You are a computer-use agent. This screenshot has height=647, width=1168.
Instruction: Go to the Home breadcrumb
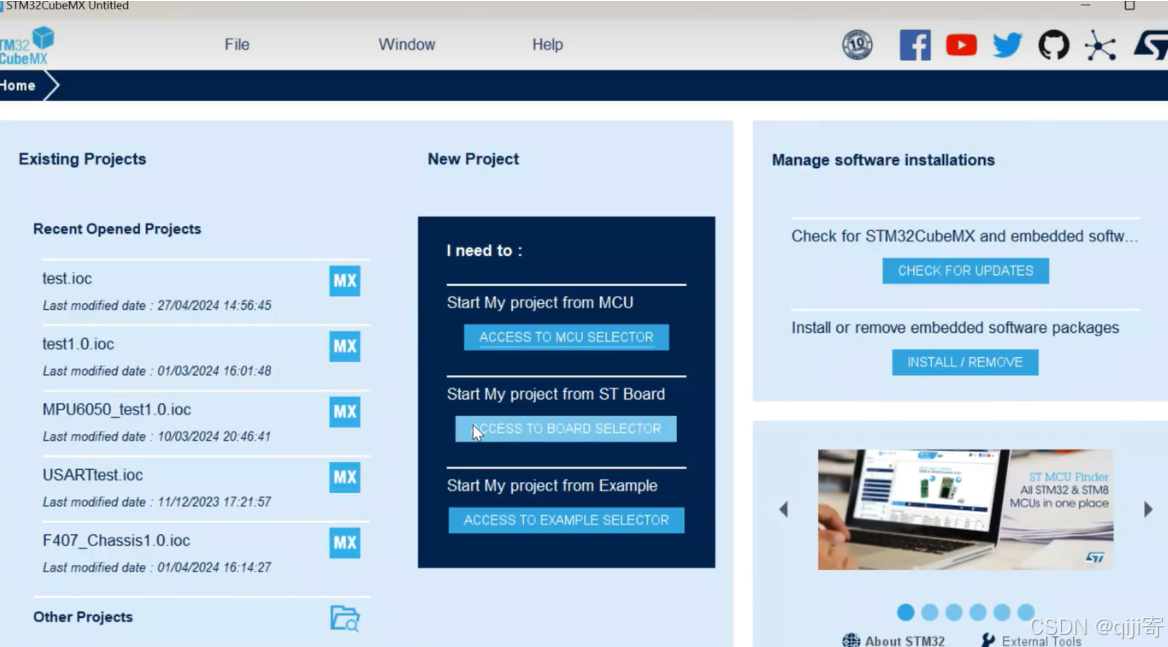pyautogui.click(x=18, y=86)
